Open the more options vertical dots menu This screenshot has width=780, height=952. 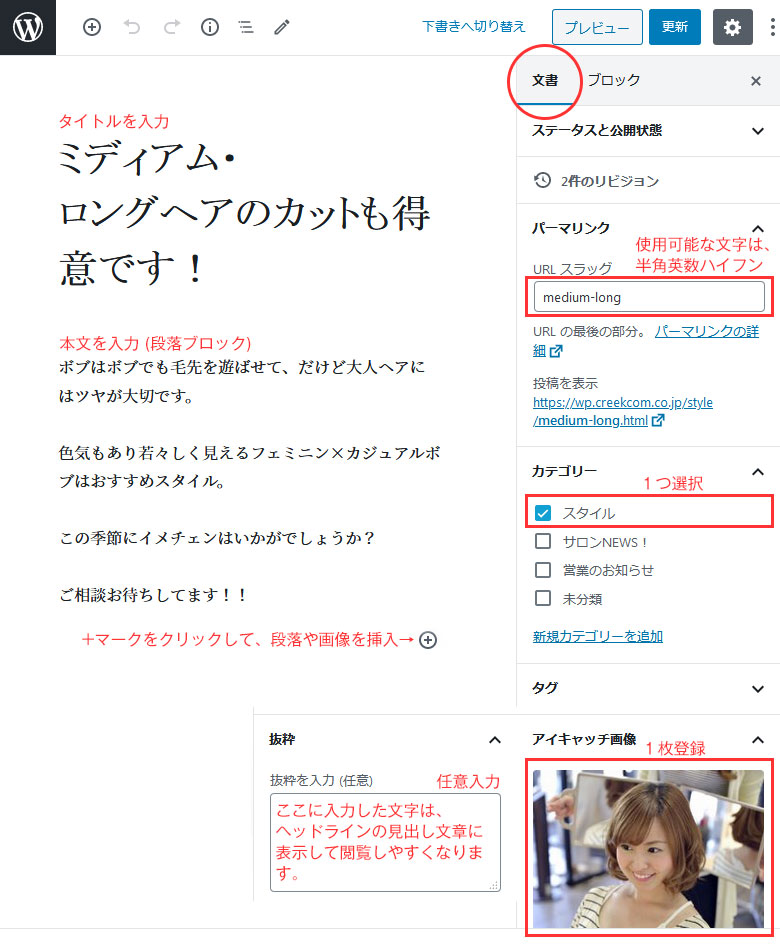pos(772,27)
